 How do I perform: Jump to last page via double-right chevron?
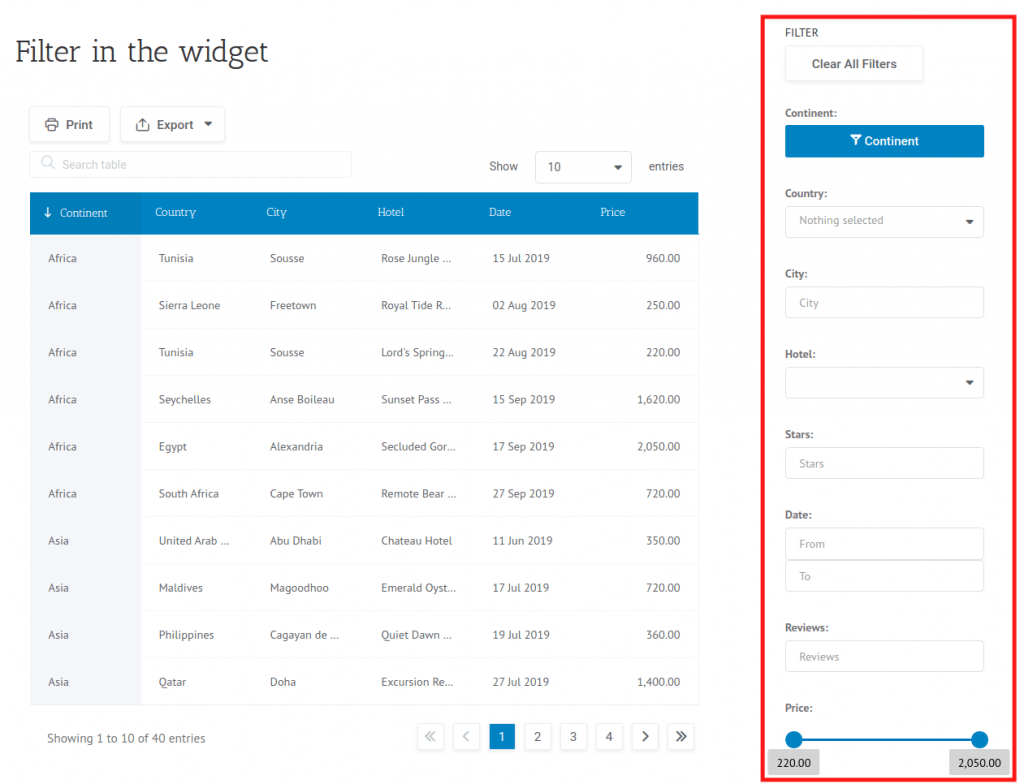[x=681, y=736]
